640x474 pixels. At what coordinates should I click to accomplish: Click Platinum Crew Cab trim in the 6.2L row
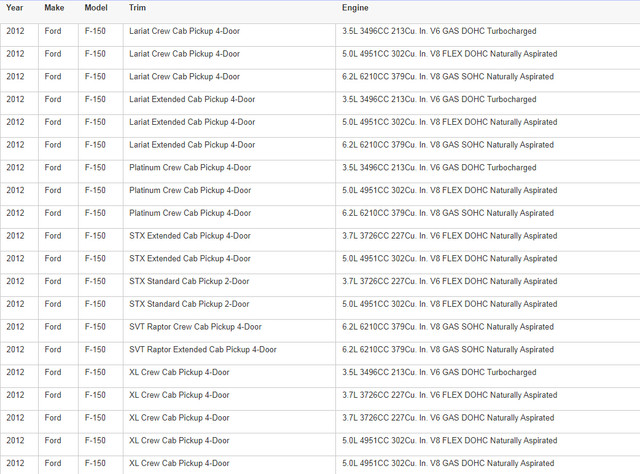190,213
